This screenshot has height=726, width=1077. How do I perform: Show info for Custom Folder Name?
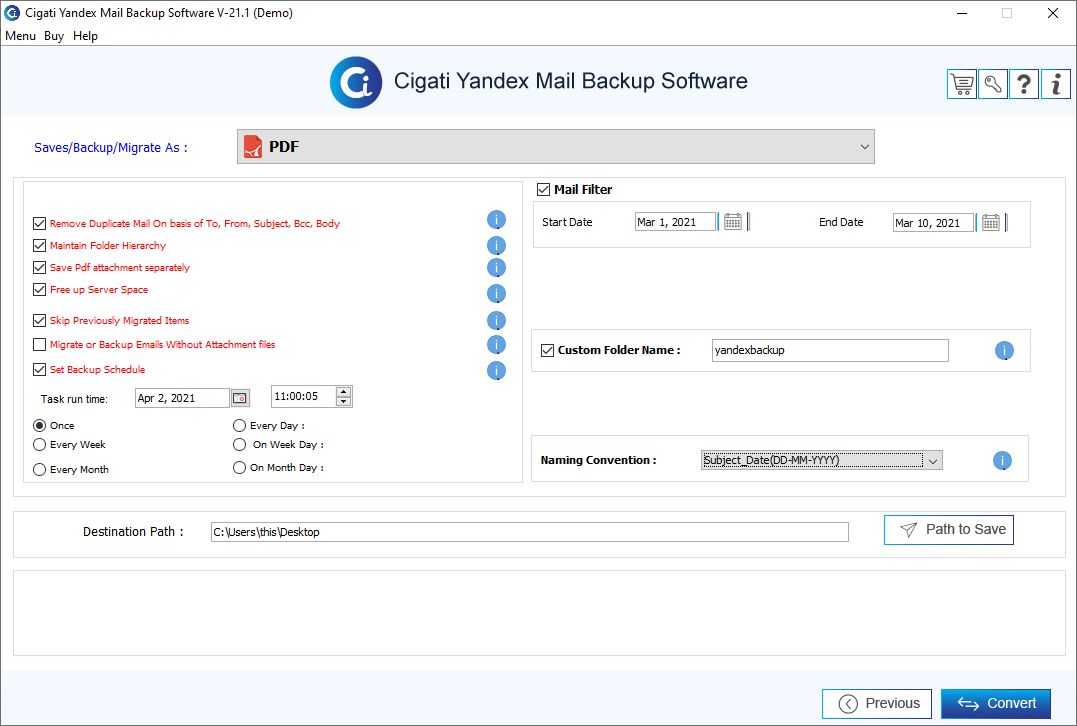[1004, 351]
